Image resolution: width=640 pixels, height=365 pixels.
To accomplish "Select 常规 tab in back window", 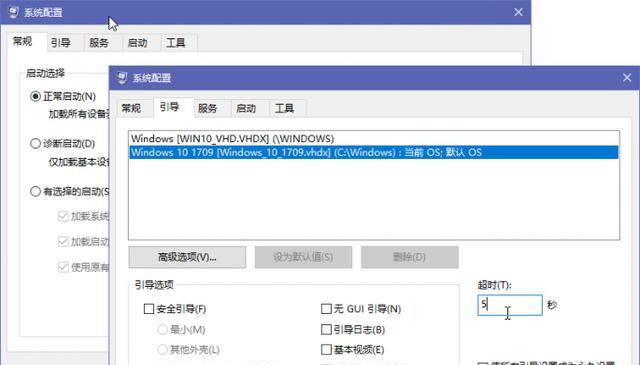I will click(22, 42).
